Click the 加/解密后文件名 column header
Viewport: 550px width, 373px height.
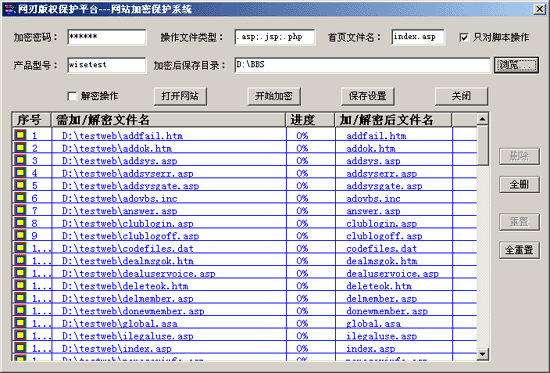pyautogui.click(x=393, y=120)
